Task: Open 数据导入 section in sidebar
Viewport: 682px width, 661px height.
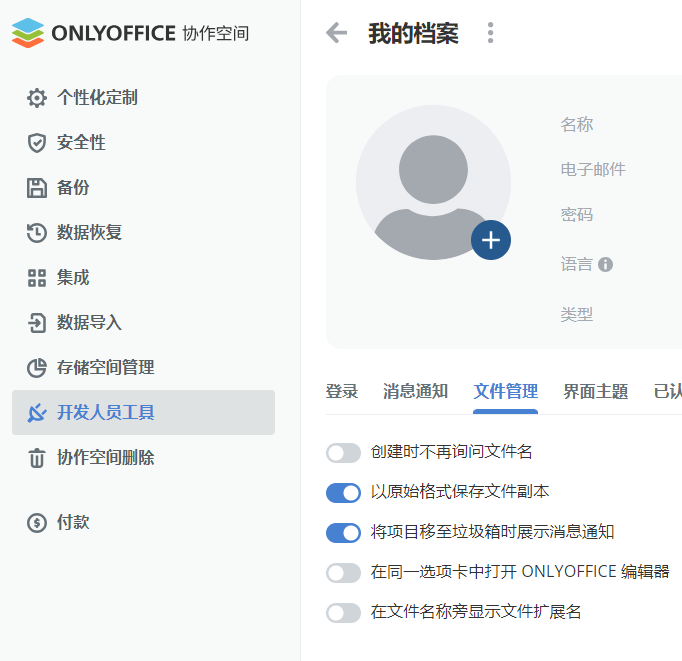Action: coord(144,323)
